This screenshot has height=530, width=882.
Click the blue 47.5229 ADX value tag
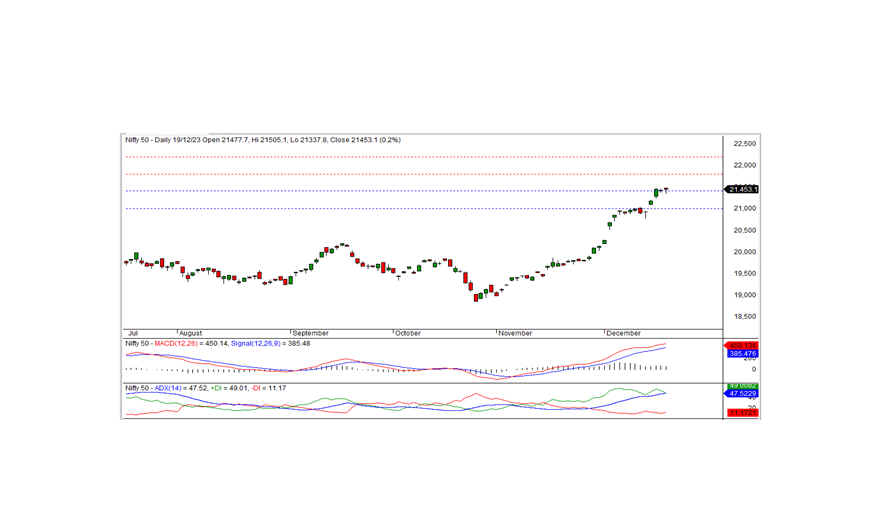742,394
